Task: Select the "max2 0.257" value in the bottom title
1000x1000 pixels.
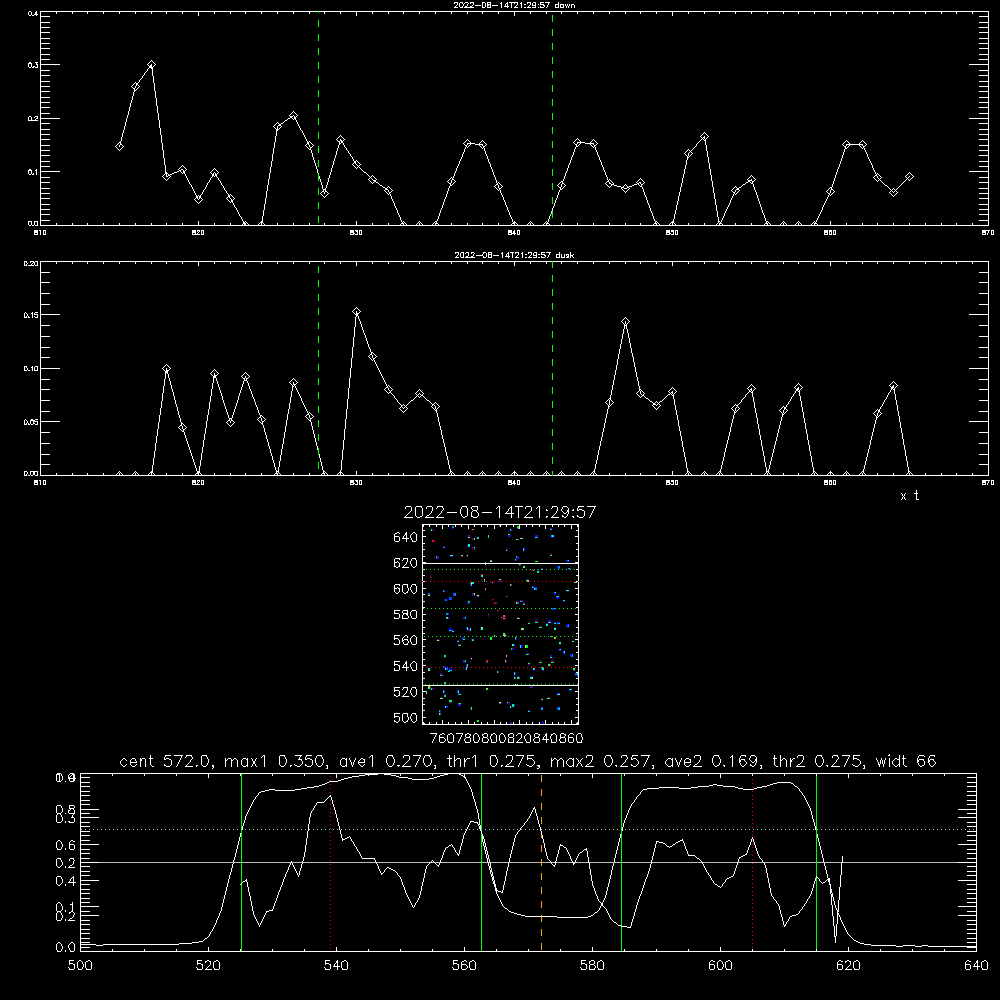Action: point(601,761)
